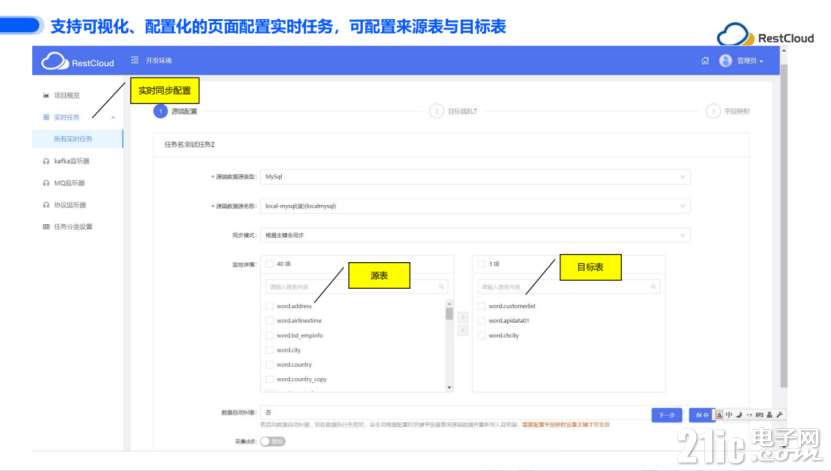This screenshot has width=831, height=471.
Task: Open 项目概览 in the sidebar
Action: 67,95
